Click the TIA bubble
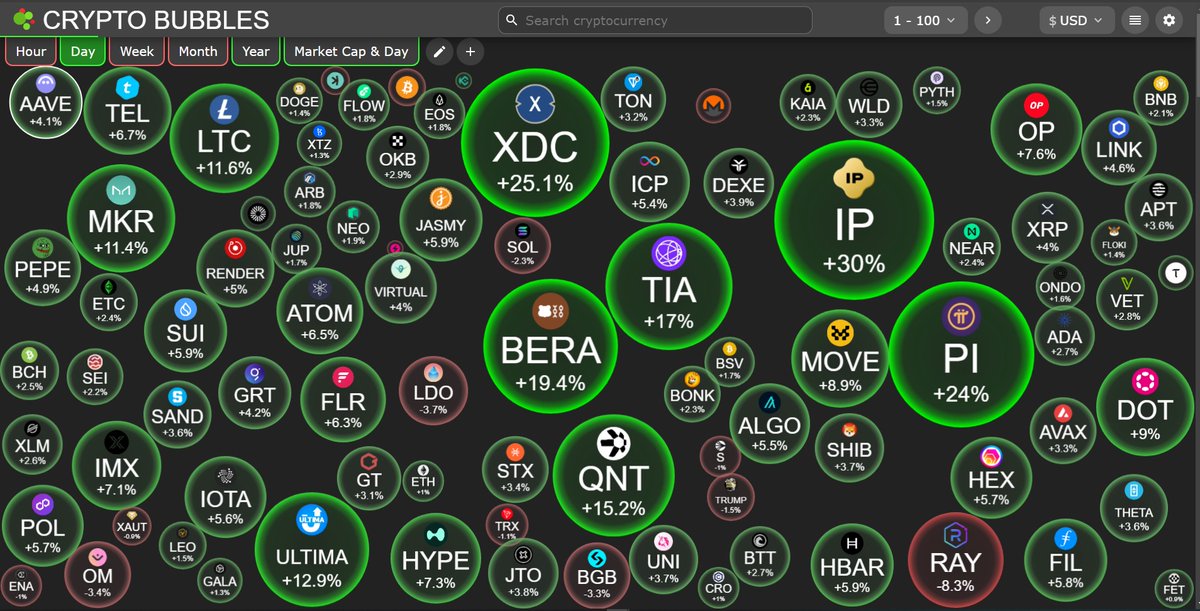This screenshot has height=611, width=1200. point(669,285)
